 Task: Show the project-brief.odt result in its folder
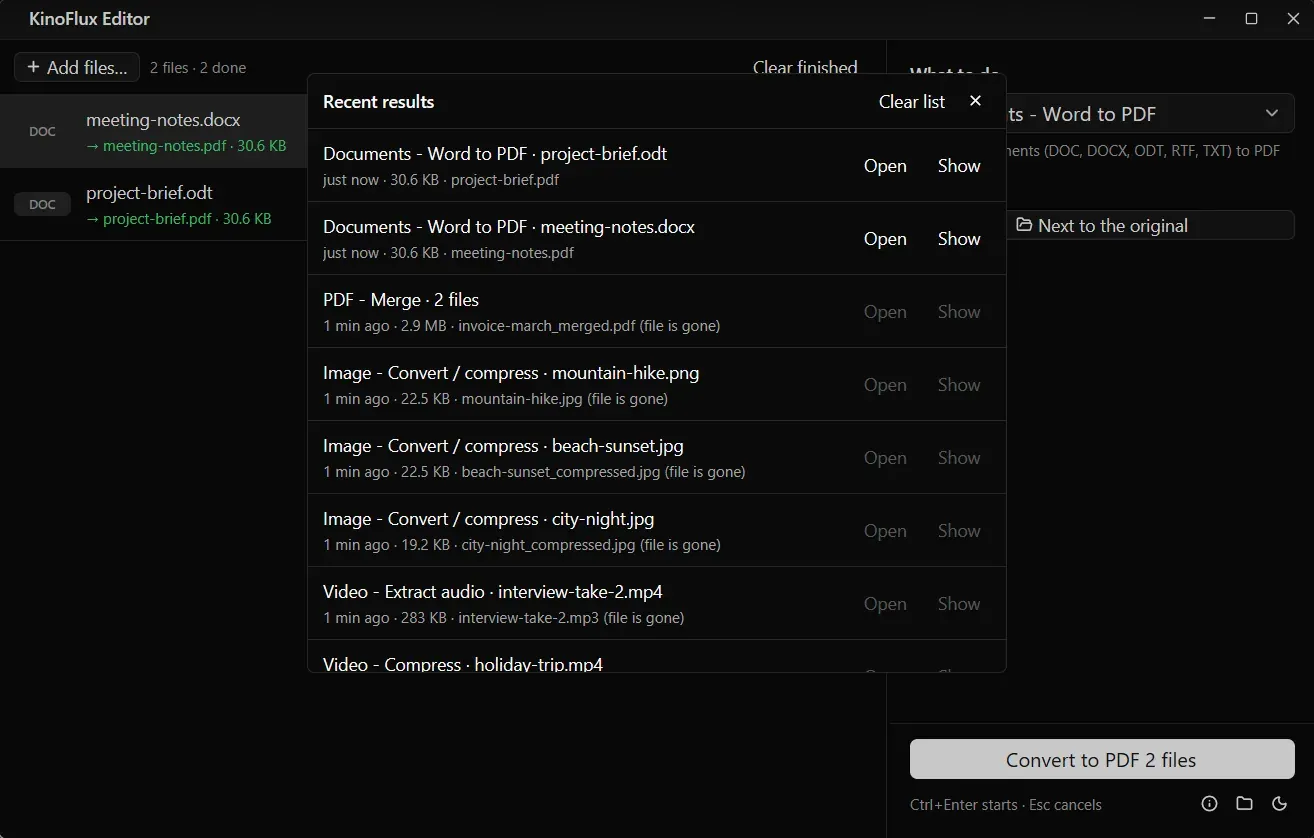pos(959,166)
